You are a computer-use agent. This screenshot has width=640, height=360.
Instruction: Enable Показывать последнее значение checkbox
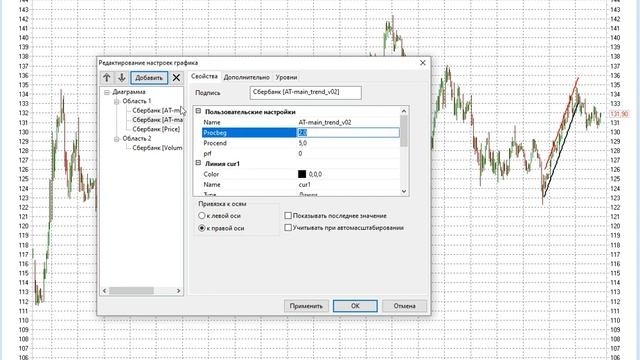point(288,216)
